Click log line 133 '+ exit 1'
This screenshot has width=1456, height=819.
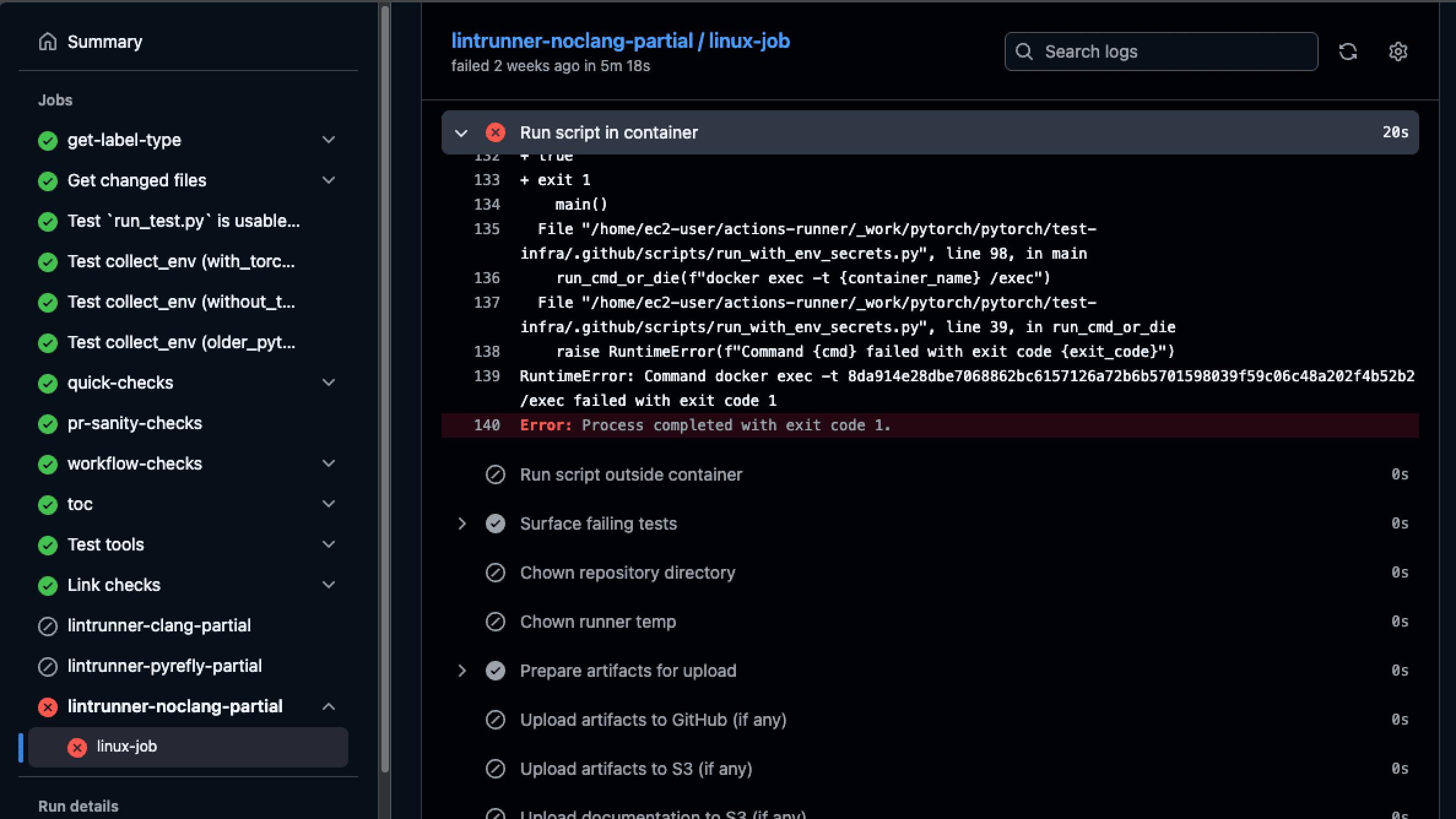click(555, 180)
